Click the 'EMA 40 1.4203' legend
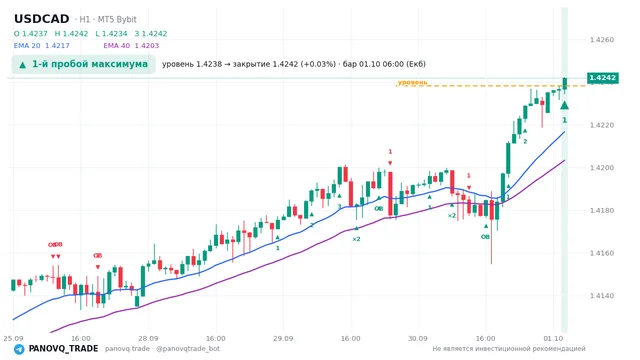 pos(131,46)
